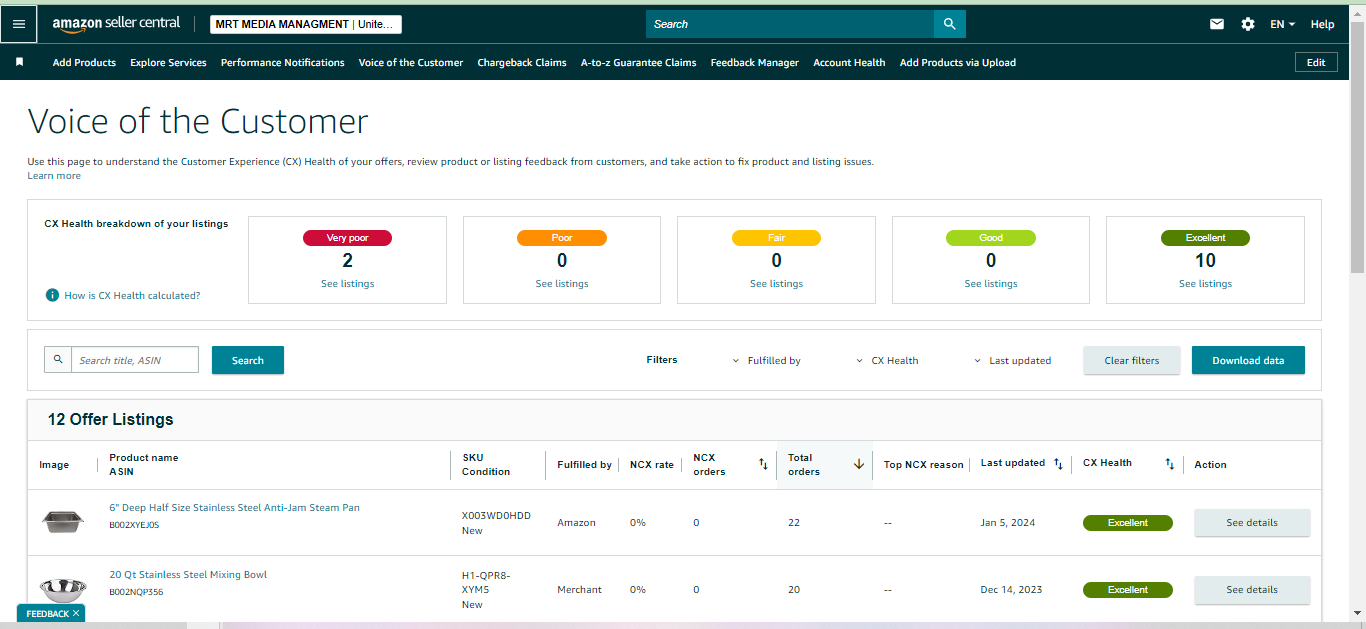Open 20 Qt Stainless Steel Mixing Bowl link
The width and height of the screenshot is (1366, 629).
point(188,575)
